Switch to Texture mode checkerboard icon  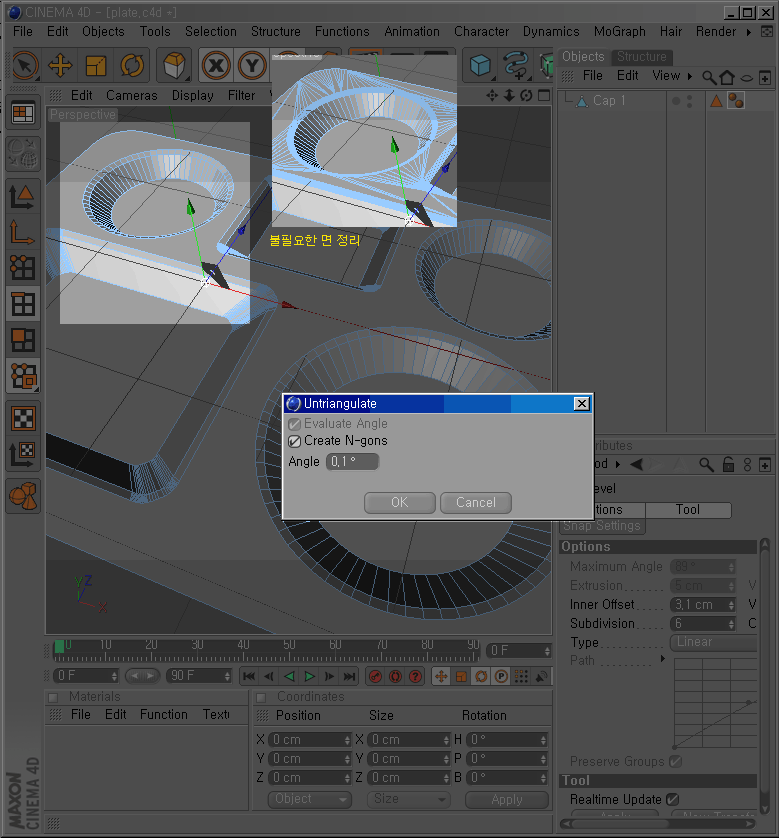click(x=23, y=418)
